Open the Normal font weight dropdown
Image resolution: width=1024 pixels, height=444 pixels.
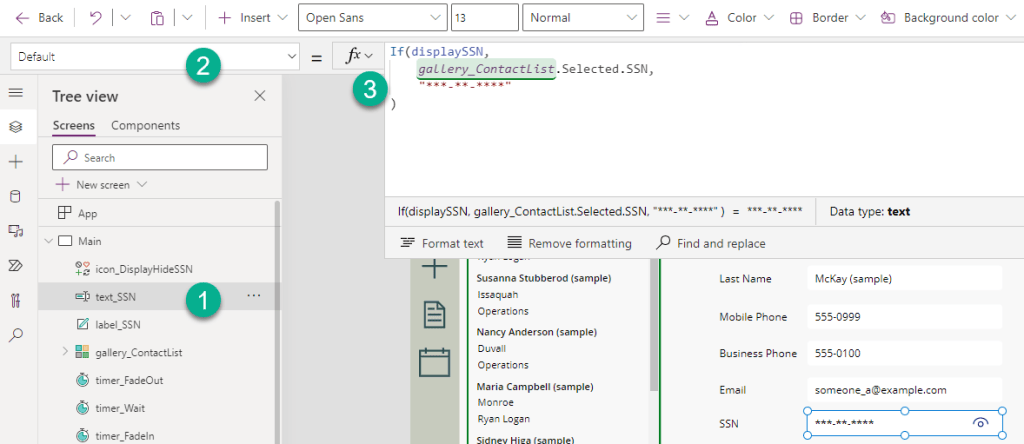coord(583,18)
